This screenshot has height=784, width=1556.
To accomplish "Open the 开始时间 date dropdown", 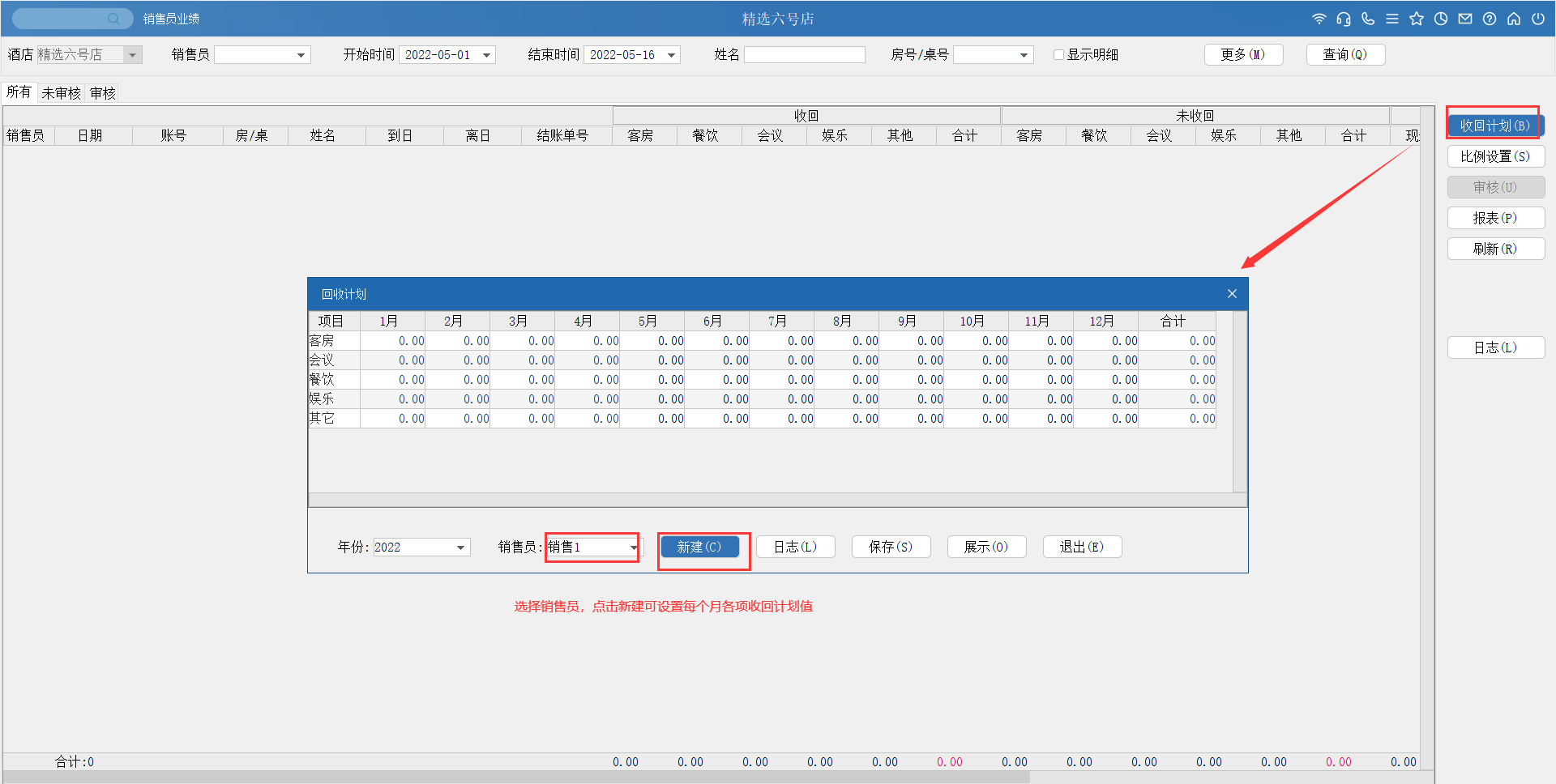I will coord(487,55).
